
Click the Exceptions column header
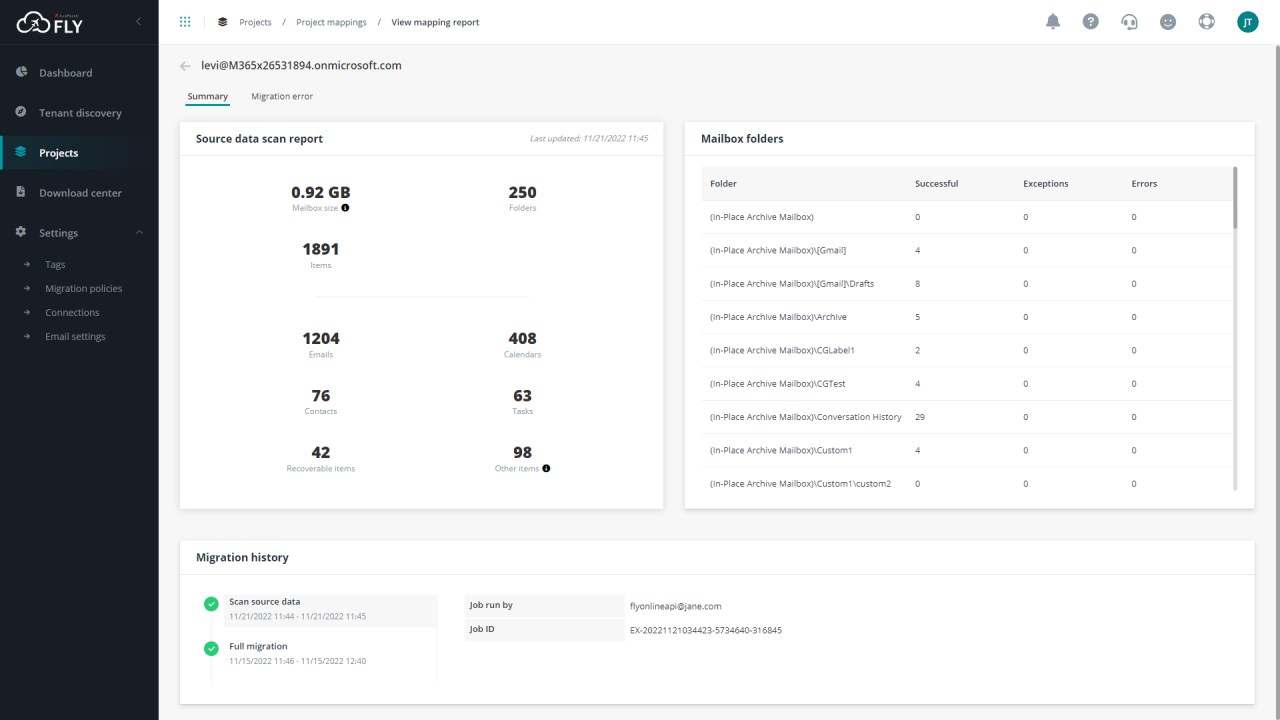tap(1045, 184)
